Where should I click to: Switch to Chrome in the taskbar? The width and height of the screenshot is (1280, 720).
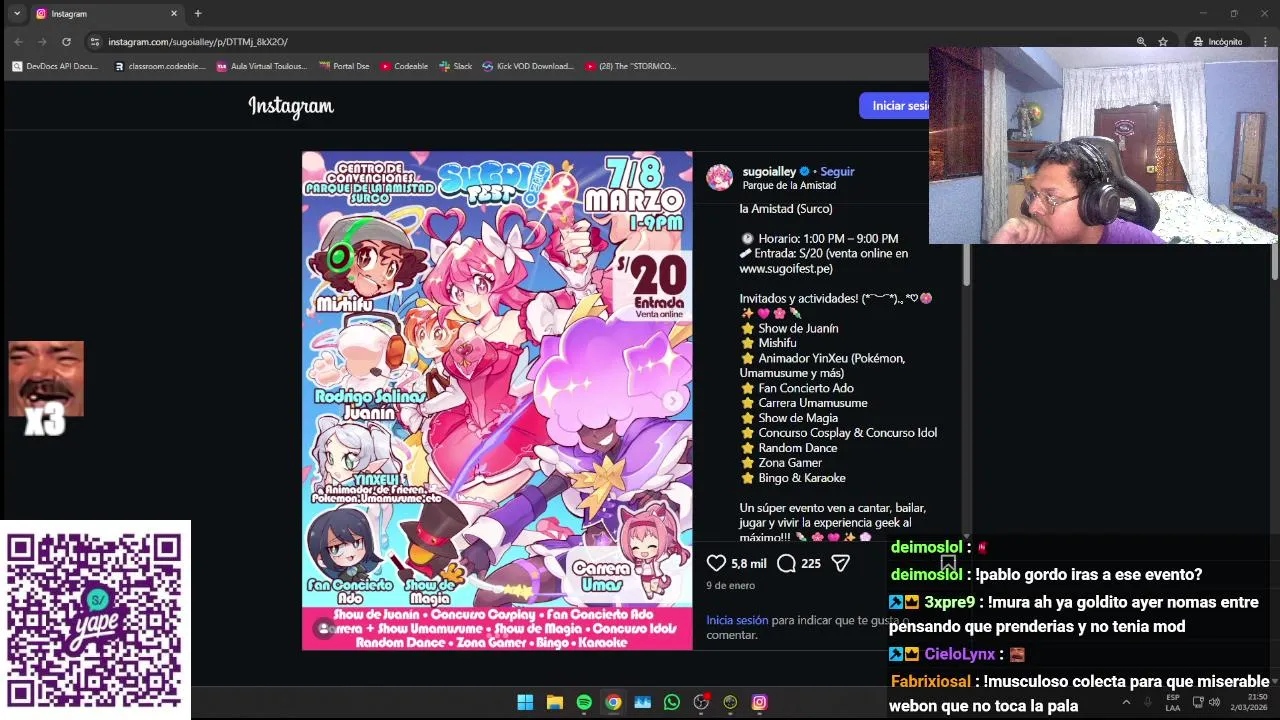[x=613, y=702]
